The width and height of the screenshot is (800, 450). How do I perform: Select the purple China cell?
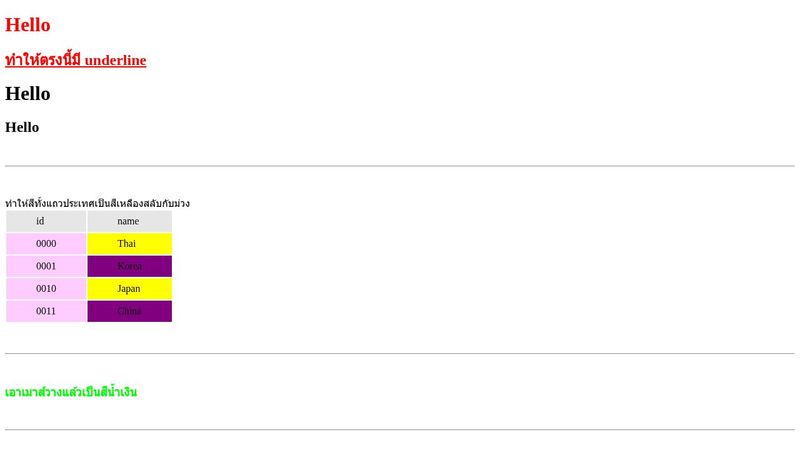(x=129, y=311)
